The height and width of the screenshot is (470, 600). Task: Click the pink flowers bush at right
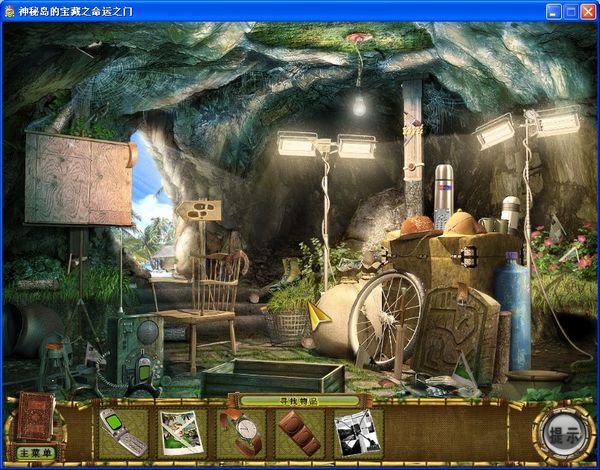click(563, 249)
